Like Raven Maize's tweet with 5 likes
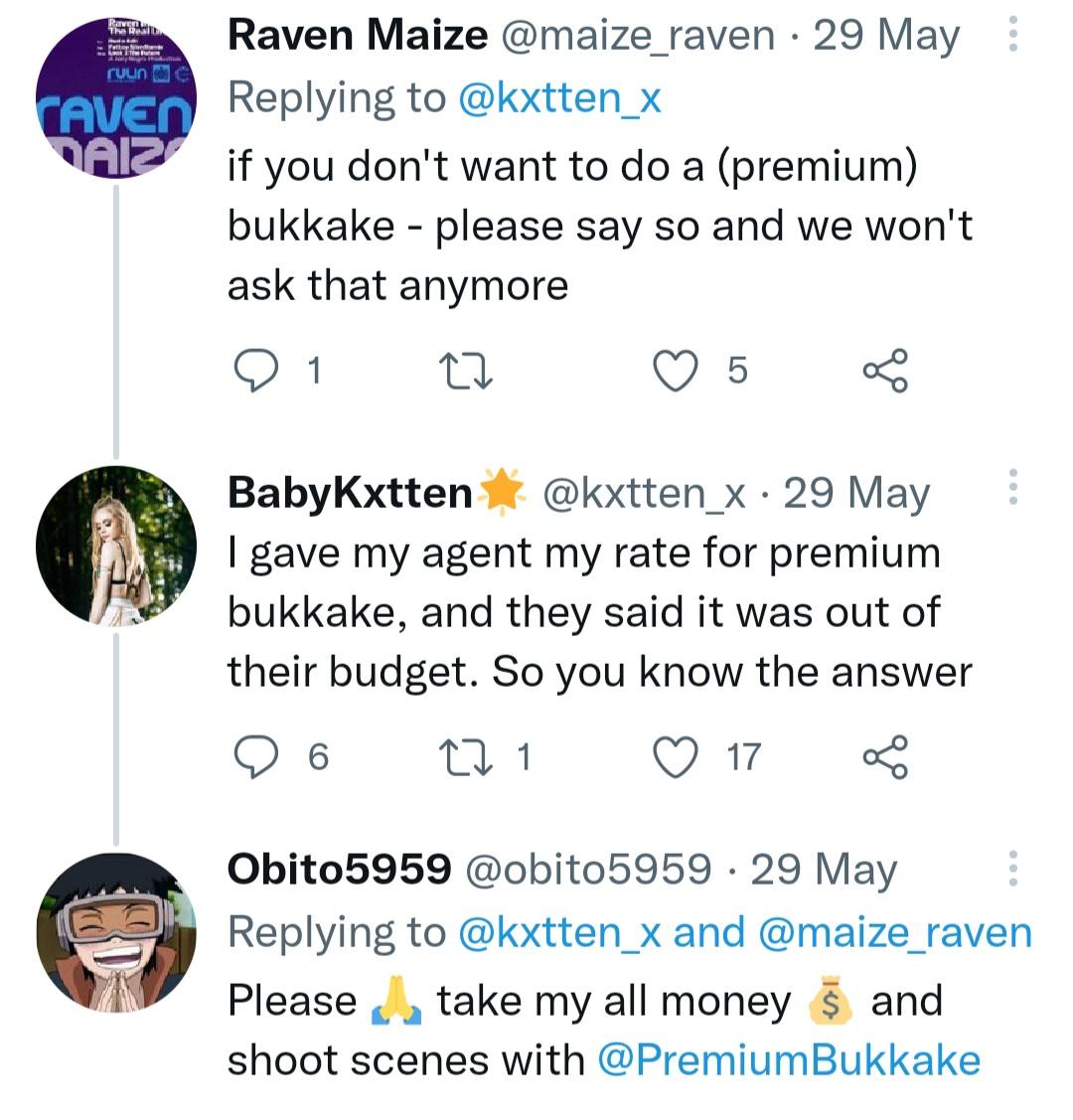 [x=676, y=371]
